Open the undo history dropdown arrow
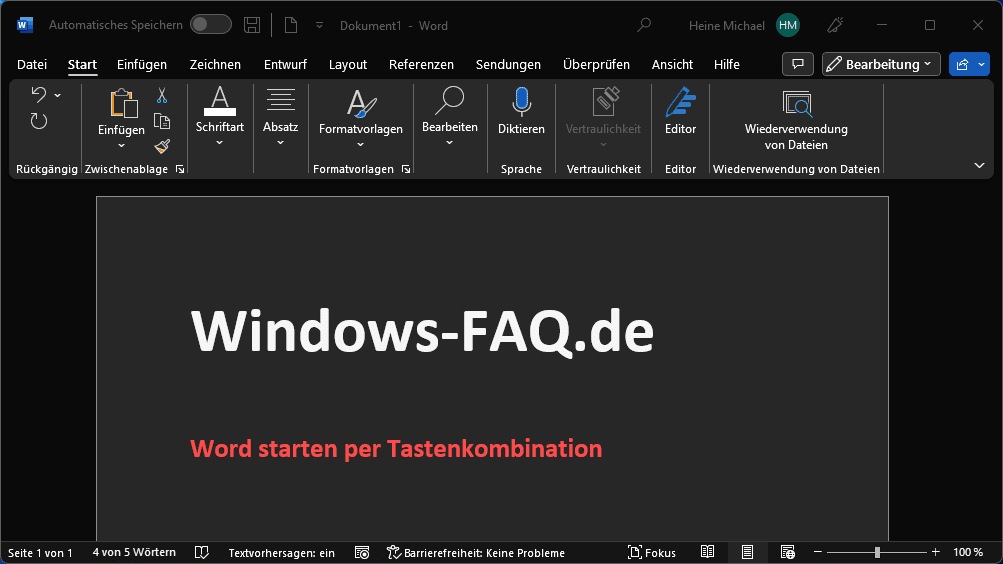Screen dimensions: 1003x564 click(58, 95)
